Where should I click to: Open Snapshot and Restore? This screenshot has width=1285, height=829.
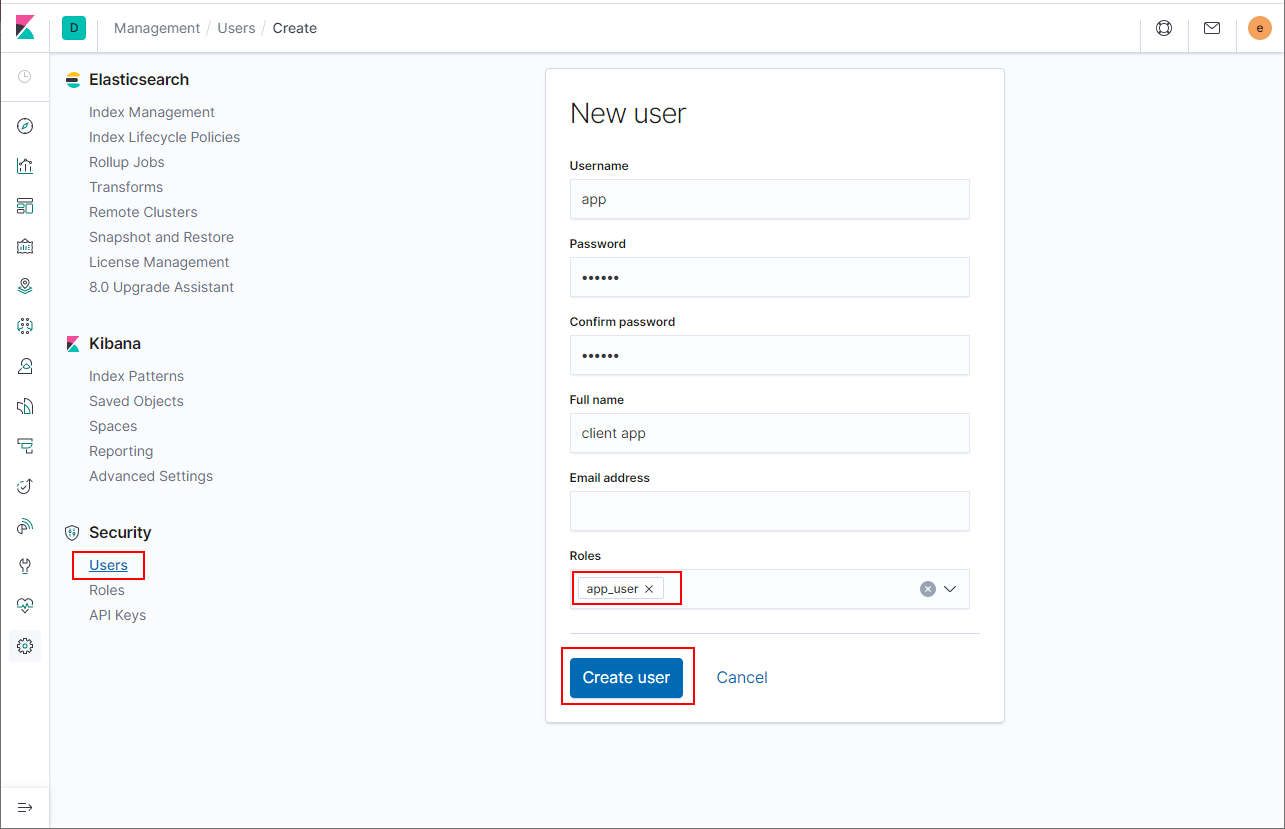[x=161, y=237]
